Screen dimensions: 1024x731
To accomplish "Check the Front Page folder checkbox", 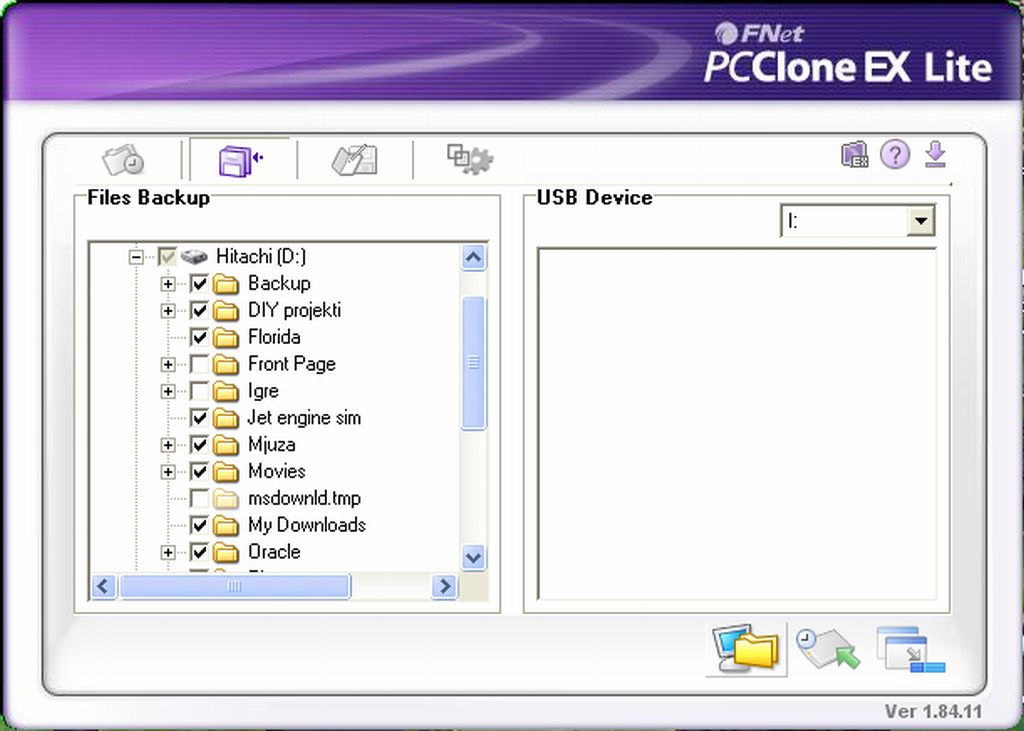I will coord(199,364).
